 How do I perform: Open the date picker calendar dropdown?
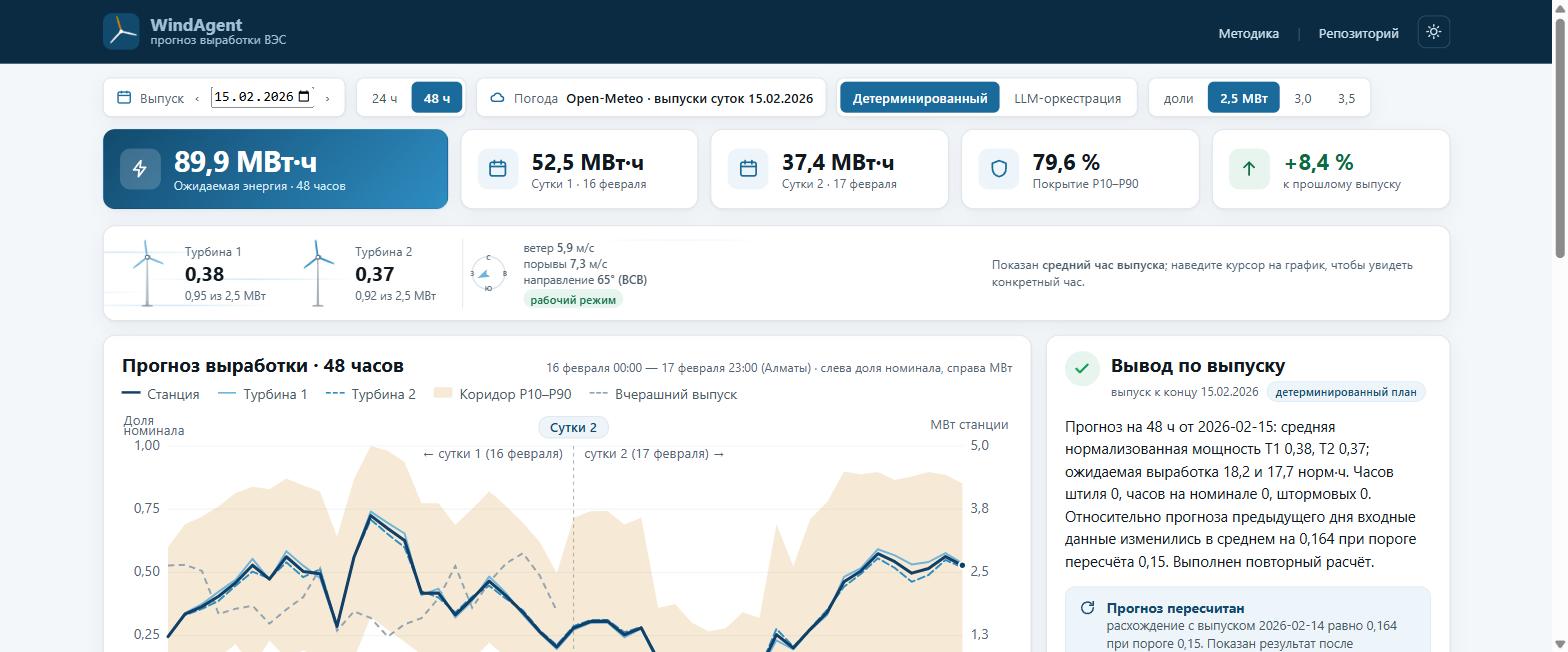point(304,97)
